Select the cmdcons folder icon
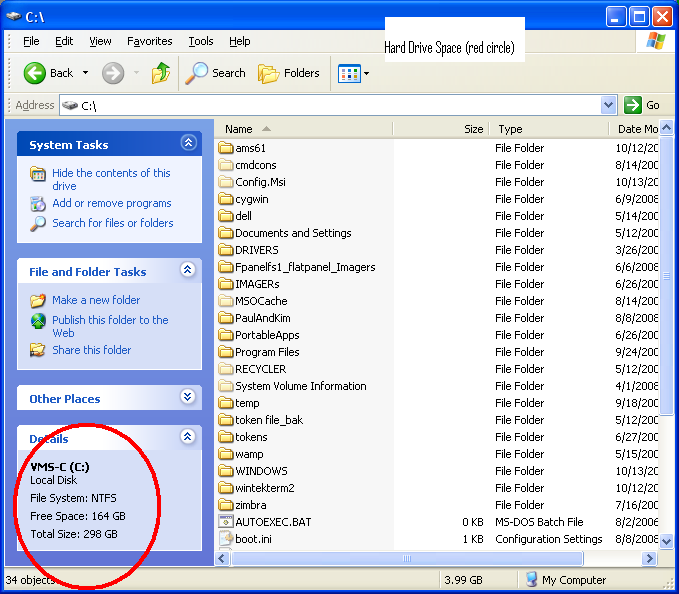Image resolution: width=679 pixels, height=594 pixels. tap(226, 165)
